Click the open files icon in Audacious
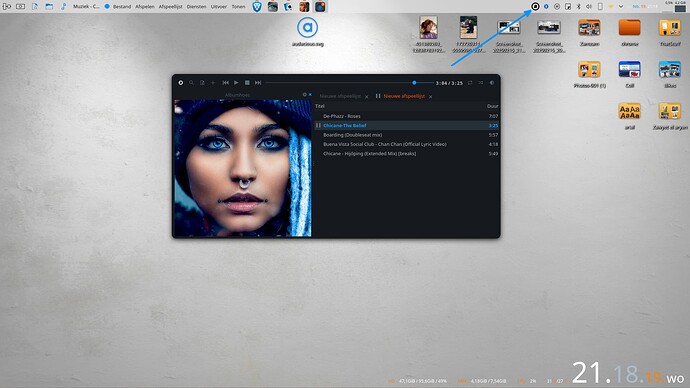The image size is (690, 388). pos(202,83)
